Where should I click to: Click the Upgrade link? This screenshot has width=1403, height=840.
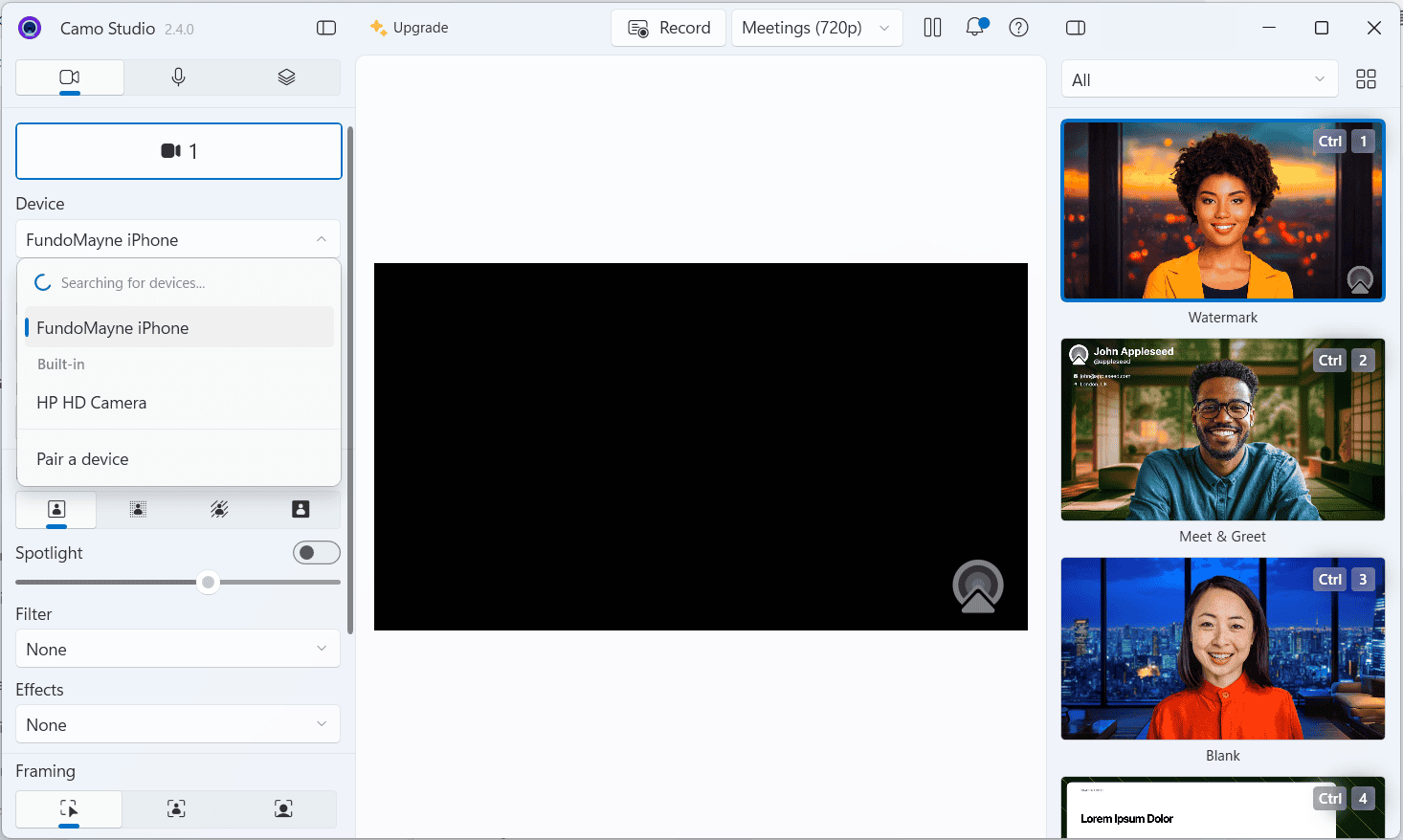click(410, 28)
